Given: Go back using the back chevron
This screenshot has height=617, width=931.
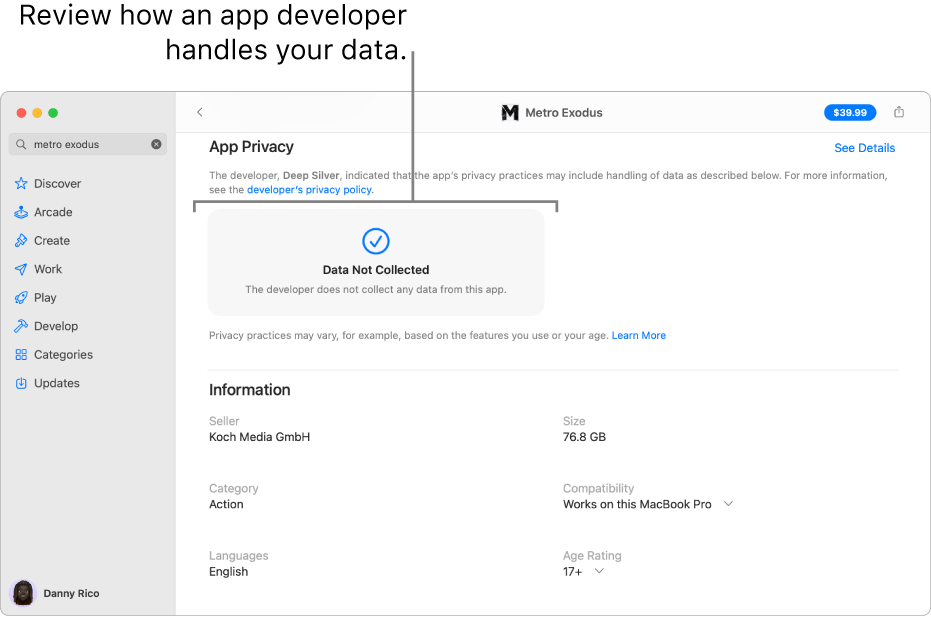Looking at the screenshot, I should coord(200,112).
